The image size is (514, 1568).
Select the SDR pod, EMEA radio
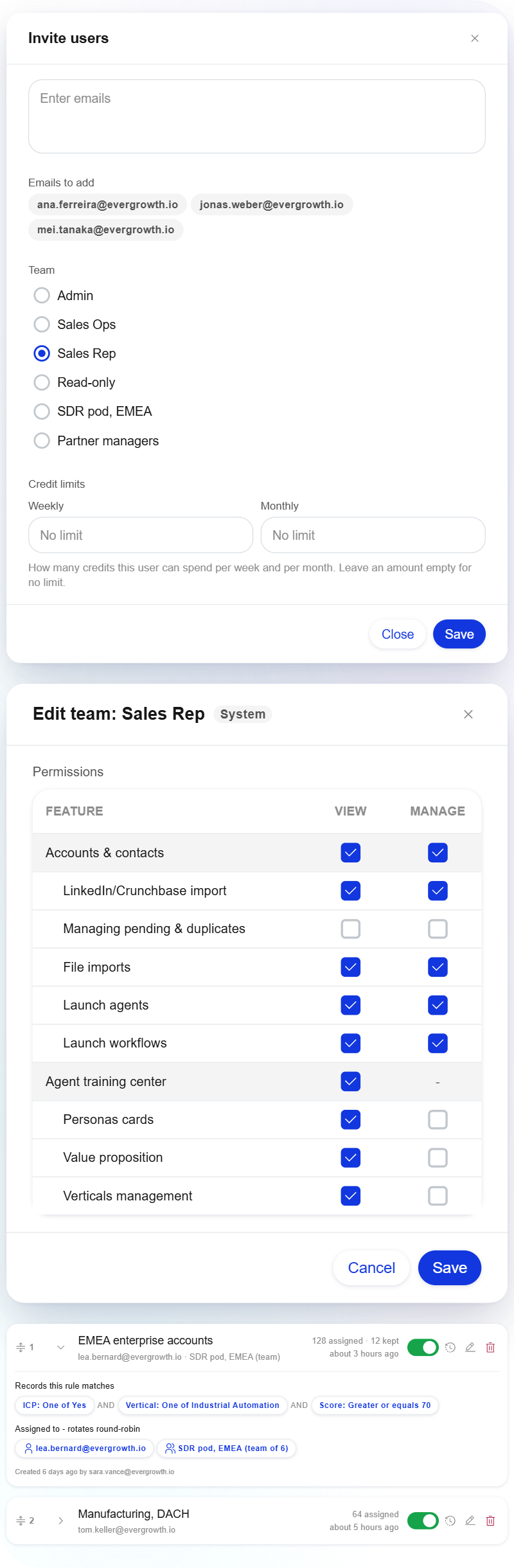click(42, 411)
